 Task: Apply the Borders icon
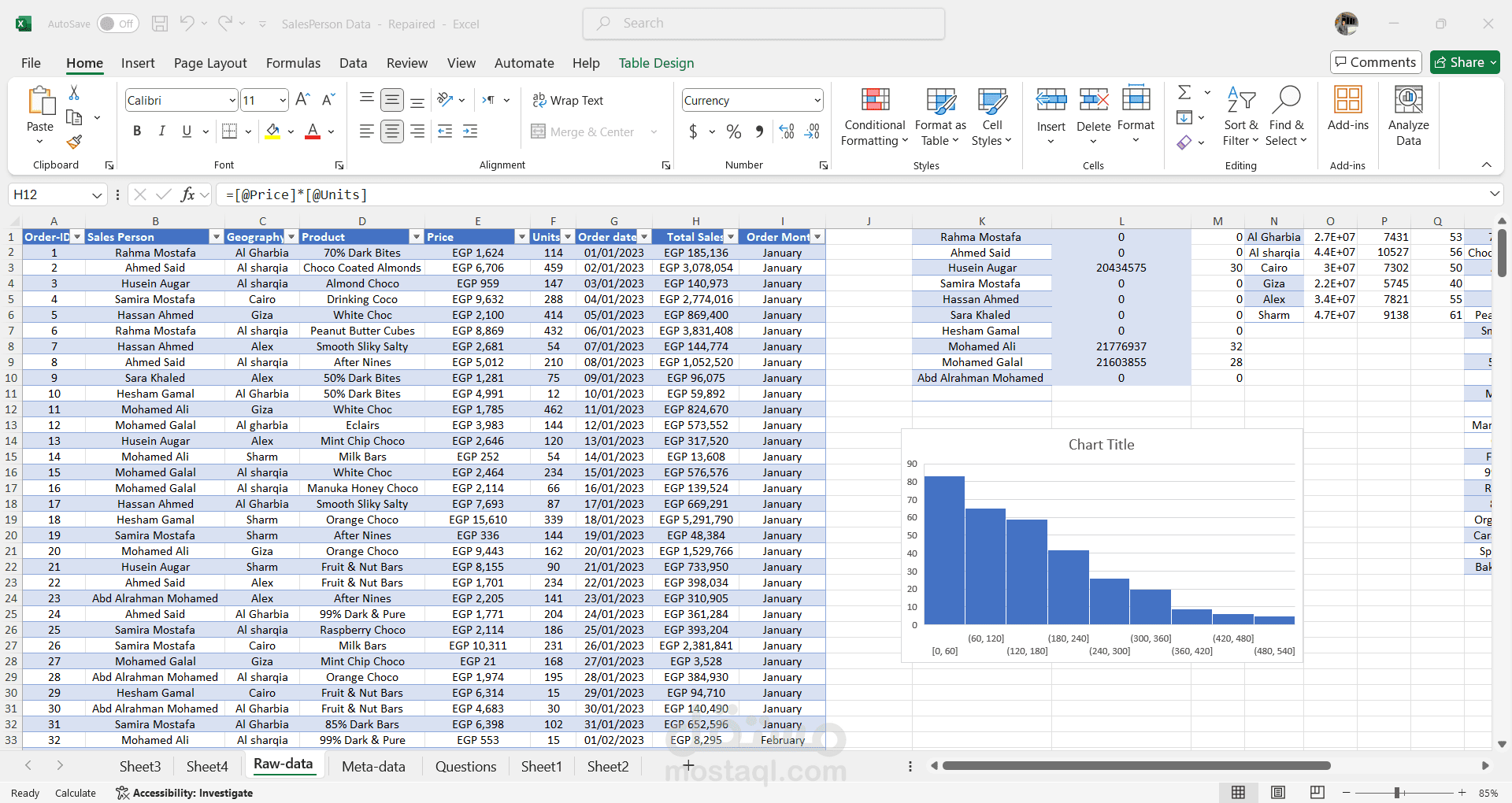pyautogui.click(x=229, y=131)
